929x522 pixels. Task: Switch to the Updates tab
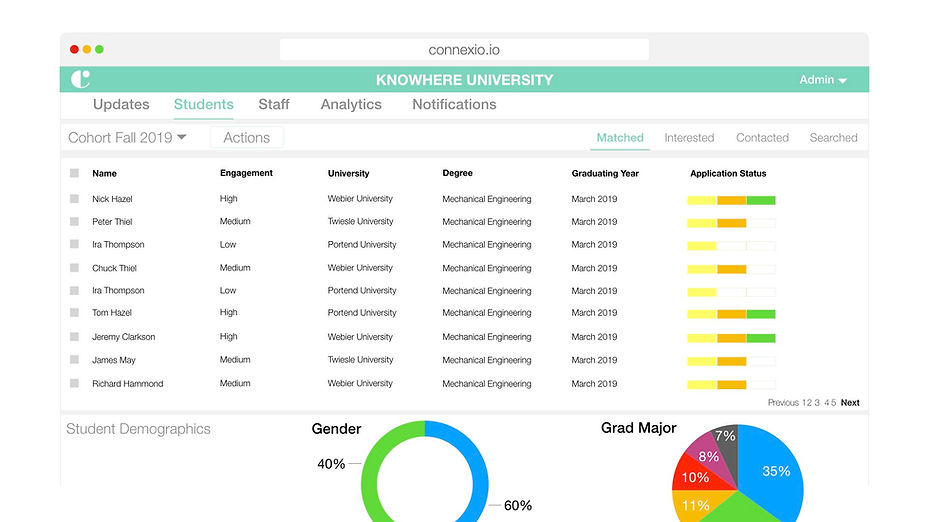(x=121, y=104)
